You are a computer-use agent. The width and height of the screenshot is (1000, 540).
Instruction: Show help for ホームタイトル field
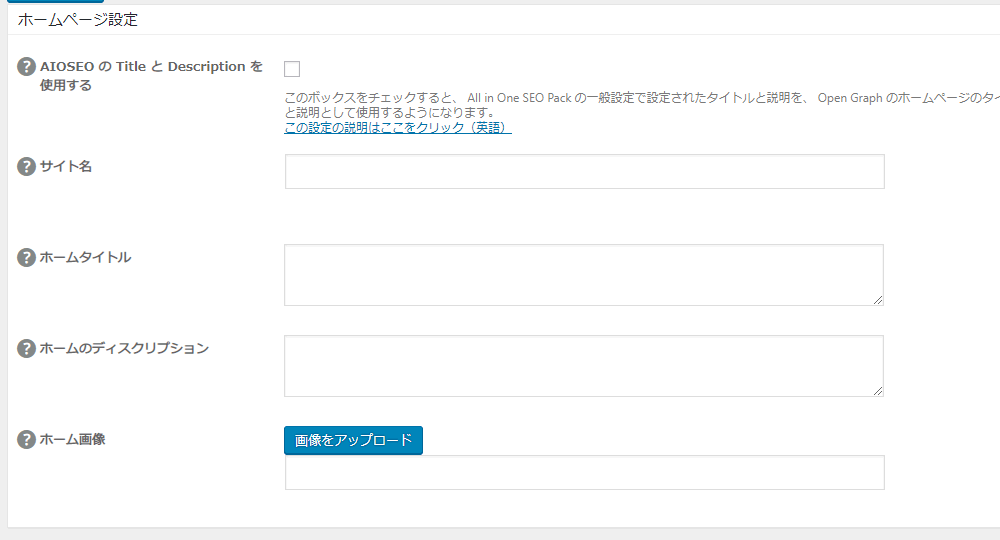27,257
